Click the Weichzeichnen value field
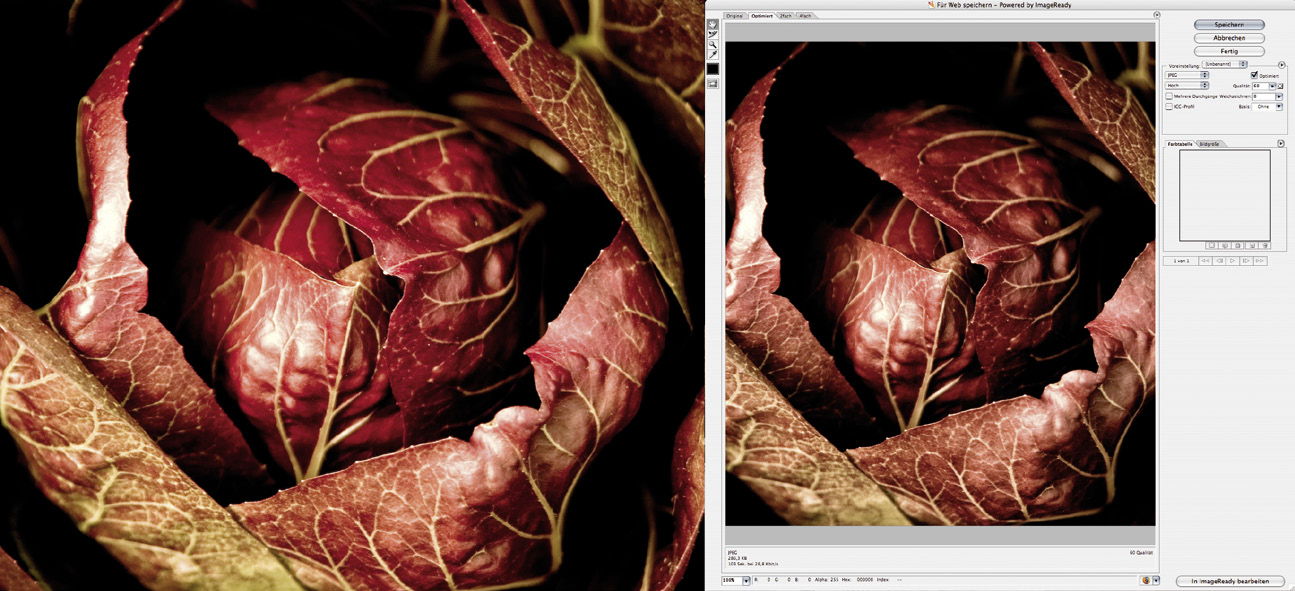This screenshot has height=591, width=1295. pyautogui.click(x=1263, y=97)
